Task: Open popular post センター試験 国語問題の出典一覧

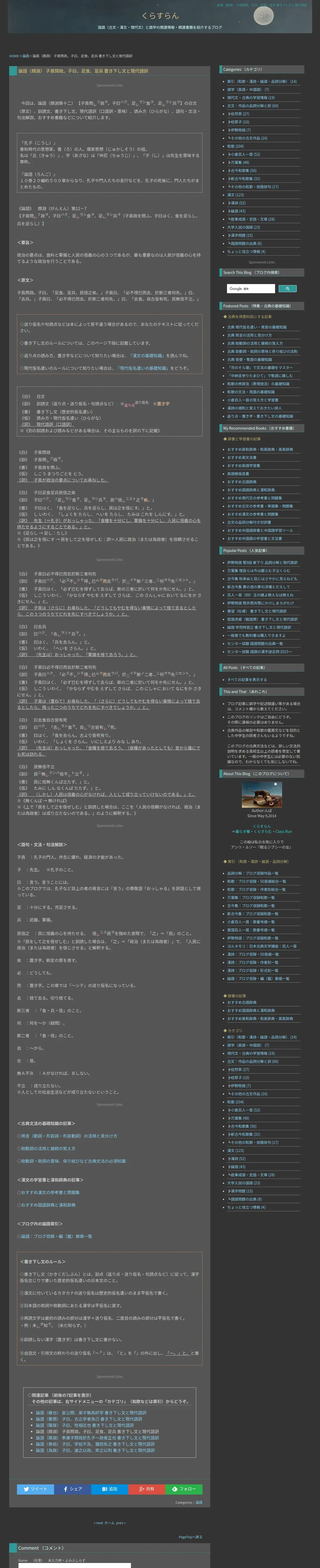Action: tap(255, 643)
